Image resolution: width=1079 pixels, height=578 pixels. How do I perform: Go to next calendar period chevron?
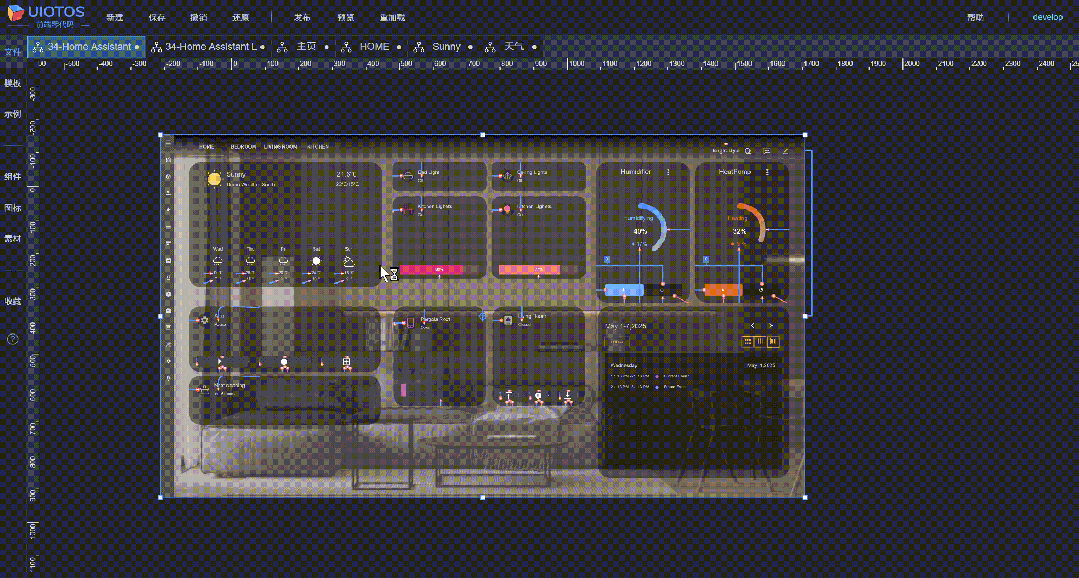pos(771,325)
